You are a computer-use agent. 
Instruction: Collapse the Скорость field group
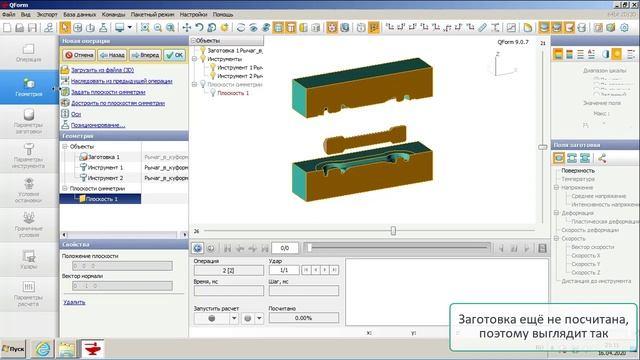tap(556, 238)
